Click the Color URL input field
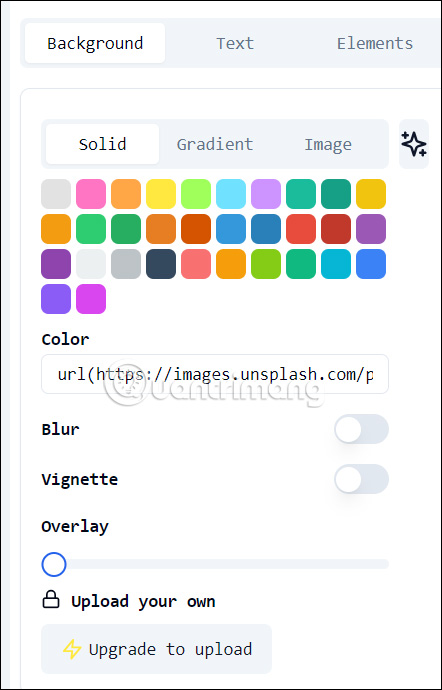This screenshot has width=442, height=690. (215, 374)
